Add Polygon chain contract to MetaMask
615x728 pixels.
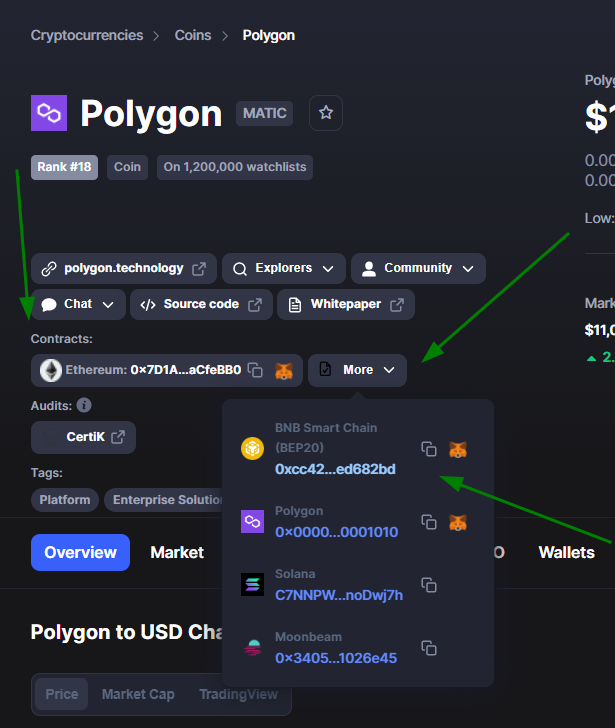[x=458, y=522]
